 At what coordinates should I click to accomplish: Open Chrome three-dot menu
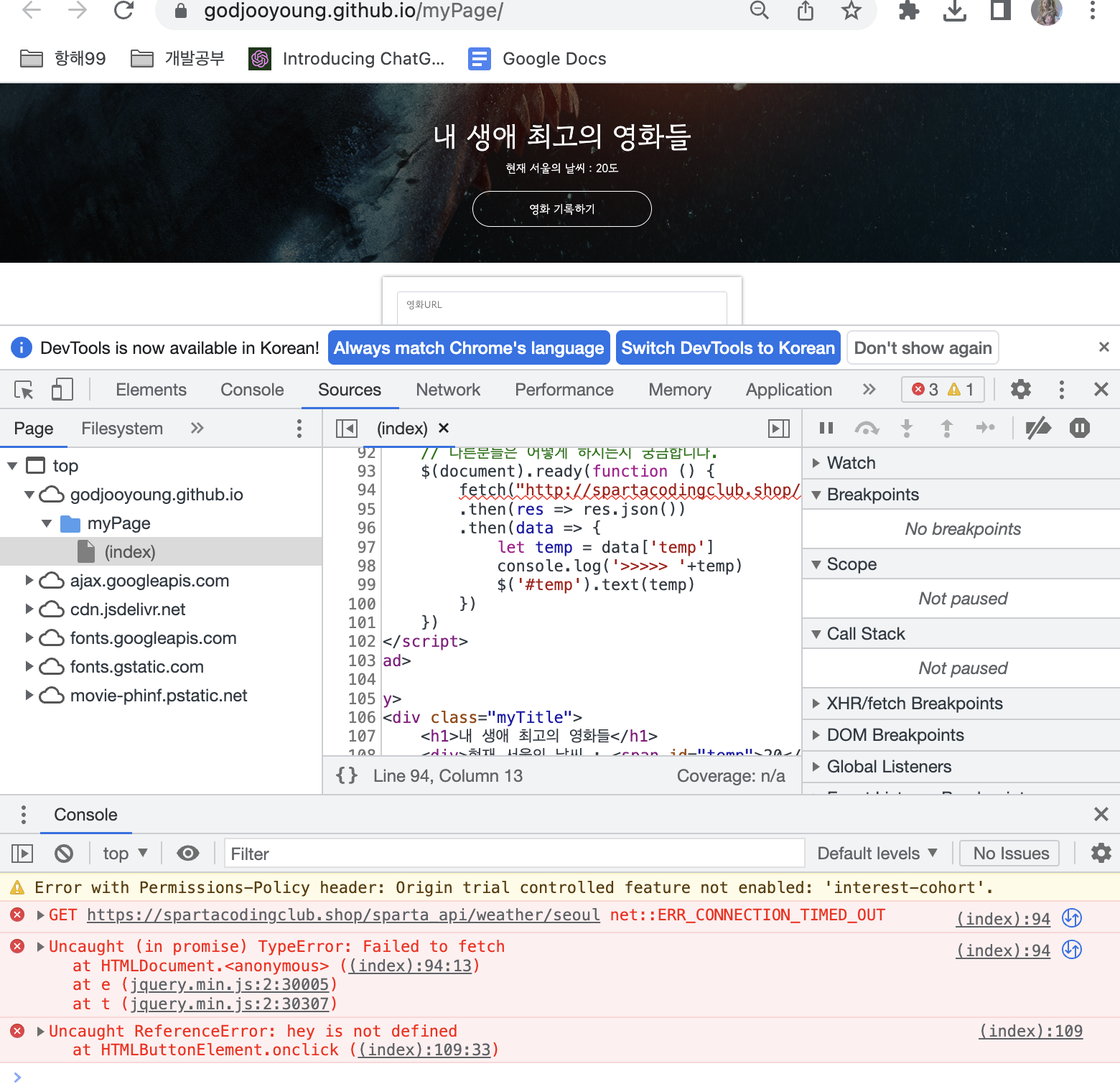coord(1092,10)
